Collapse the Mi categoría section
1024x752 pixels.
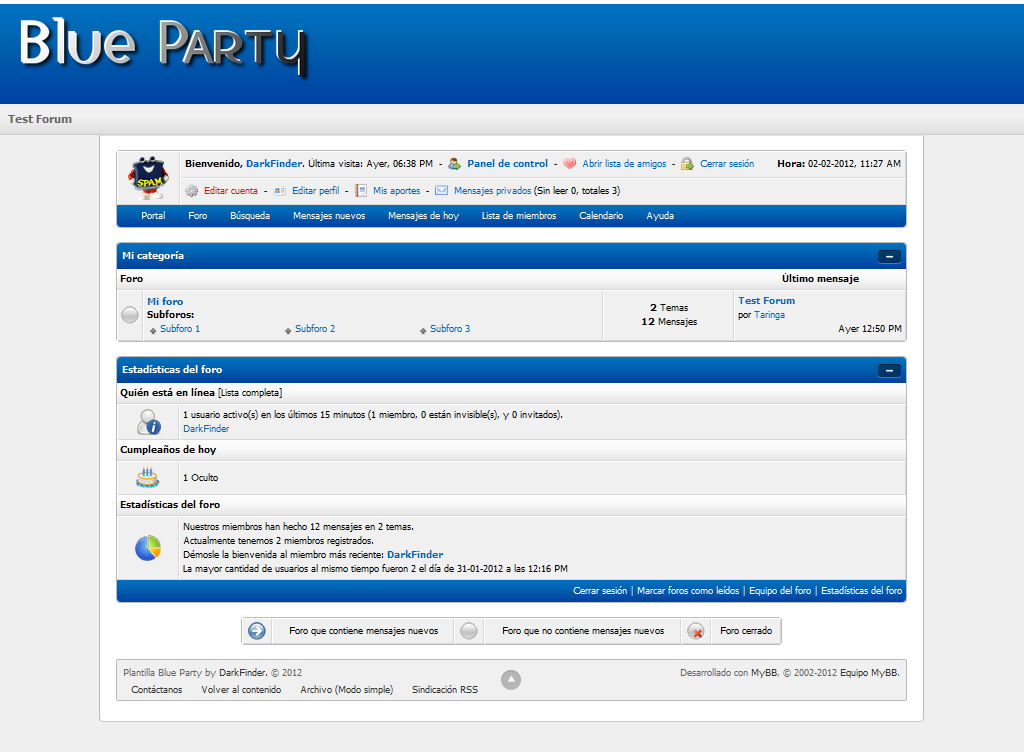889,257
